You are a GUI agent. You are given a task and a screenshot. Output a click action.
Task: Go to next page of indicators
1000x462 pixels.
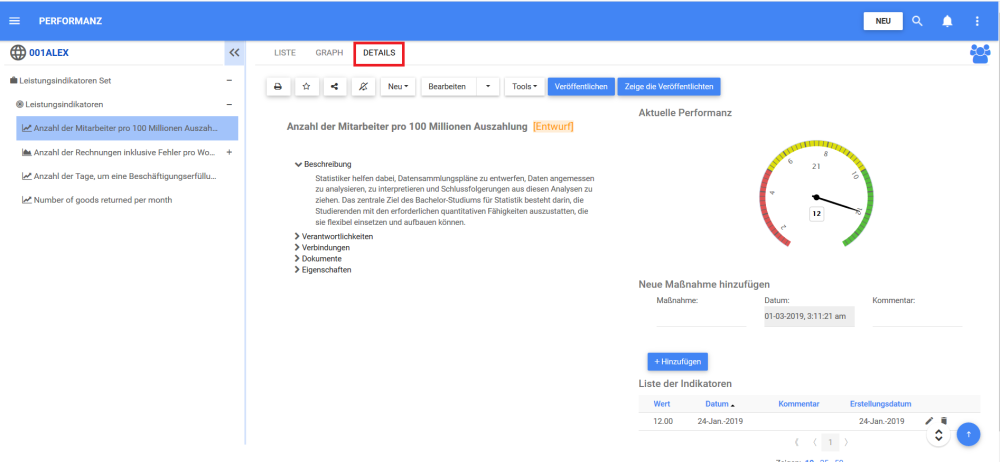point(846,442)
